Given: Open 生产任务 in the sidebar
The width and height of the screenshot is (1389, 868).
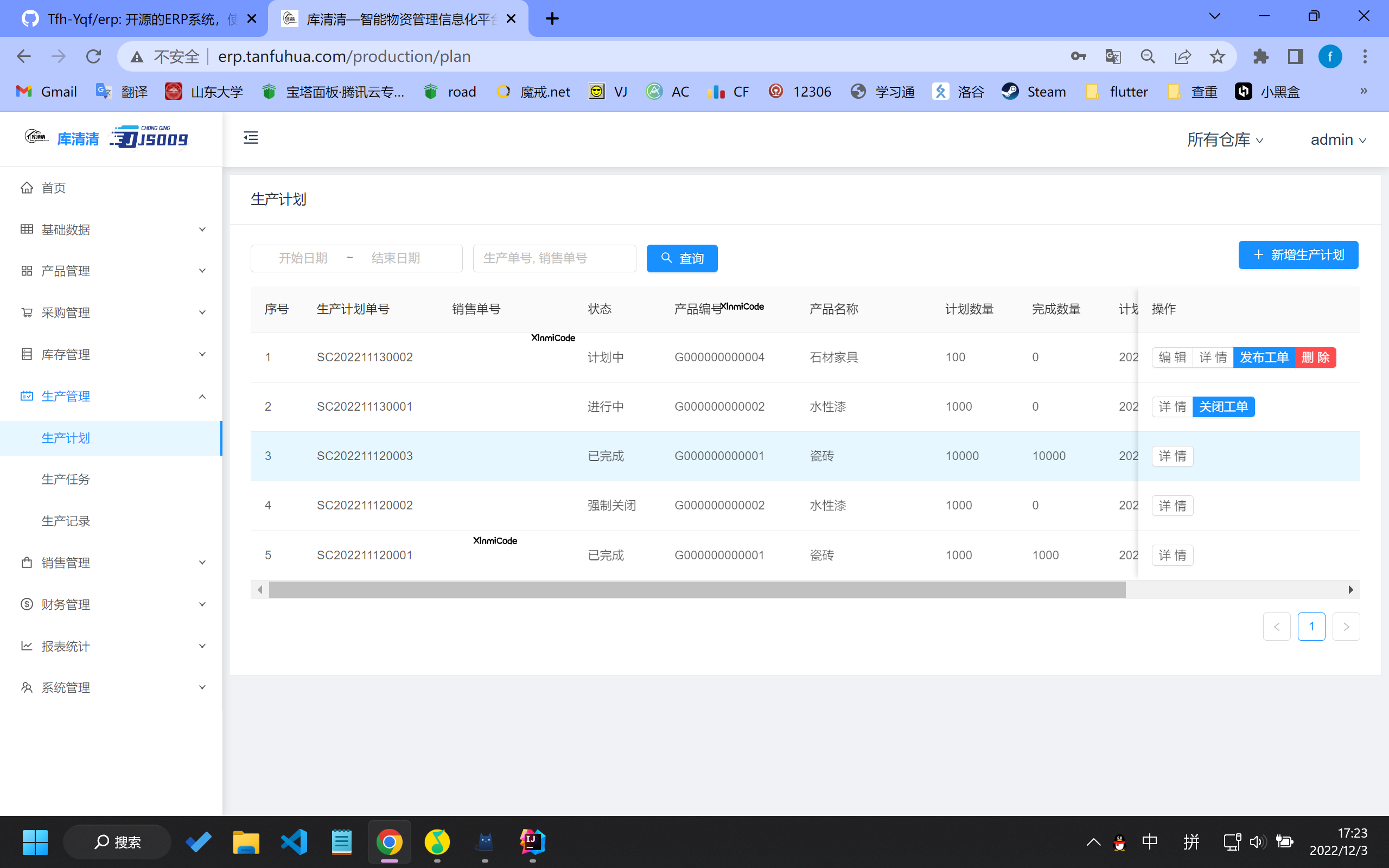Looking at the screenshot, I should click(x=66, y=479).
